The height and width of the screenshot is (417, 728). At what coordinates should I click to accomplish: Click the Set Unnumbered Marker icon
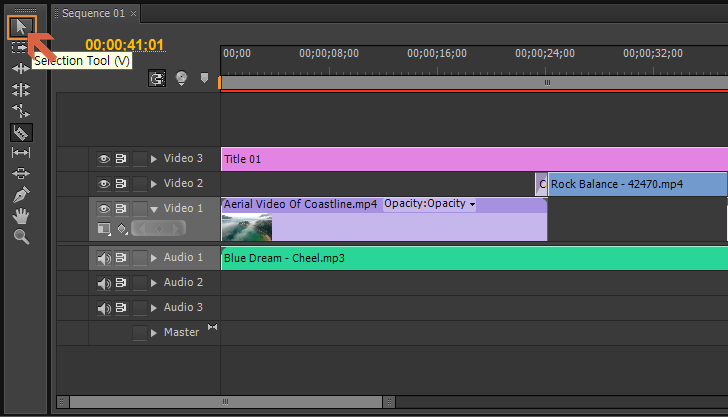click(204, 78)
